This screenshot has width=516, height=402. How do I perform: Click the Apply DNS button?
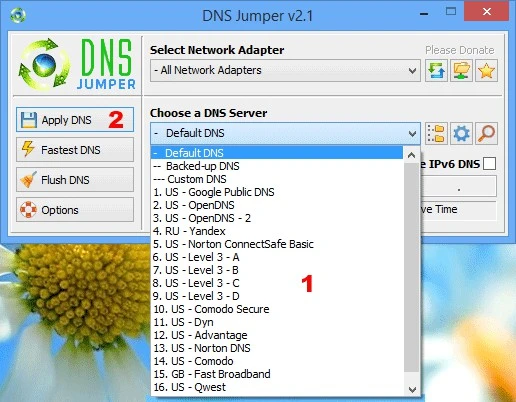(x=75, y=120)
